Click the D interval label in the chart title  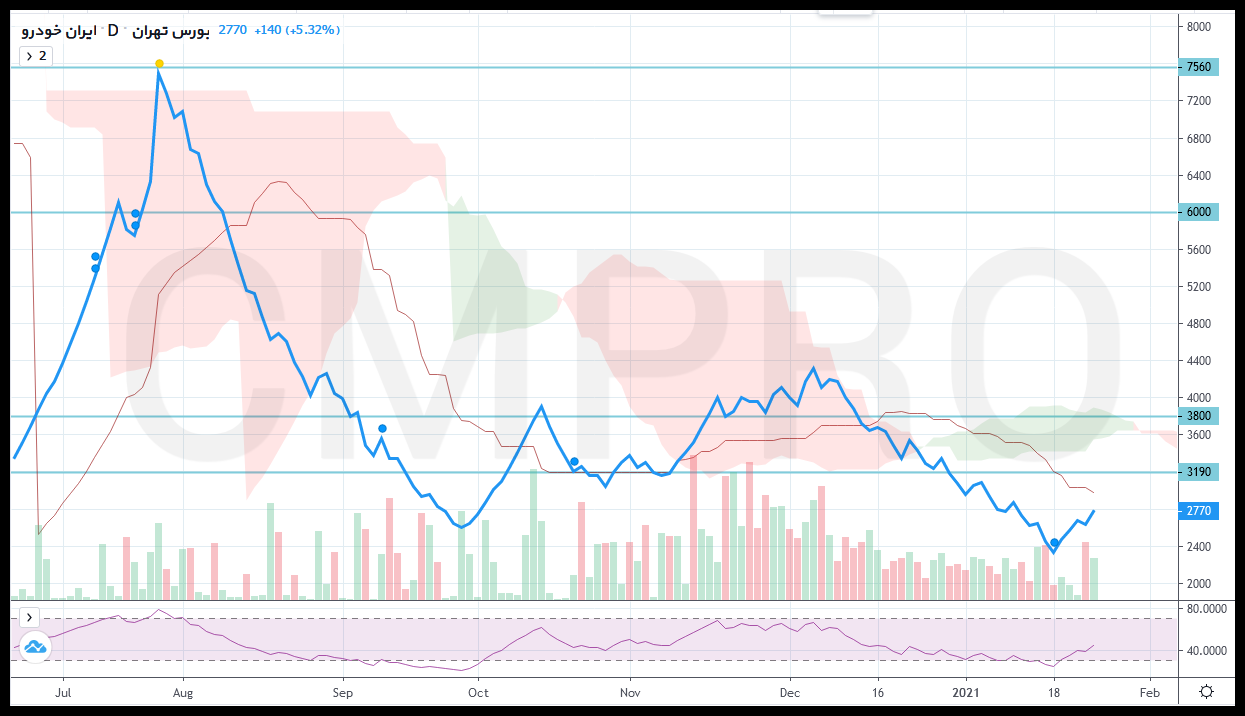(x=113, y=30)
